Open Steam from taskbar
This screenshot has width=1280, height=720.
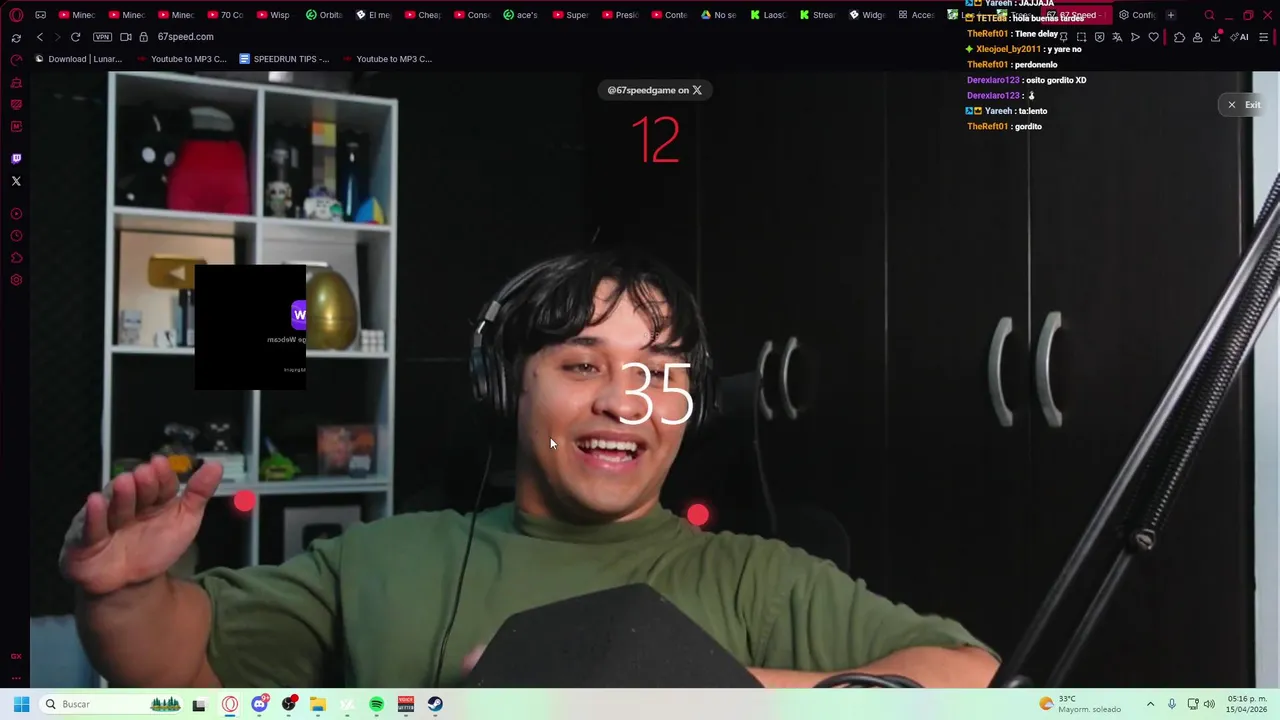tap(435, 704)
